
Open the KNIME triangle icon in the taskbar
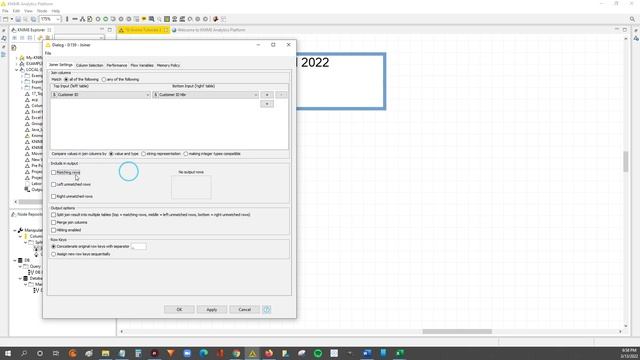click(253, 353)
